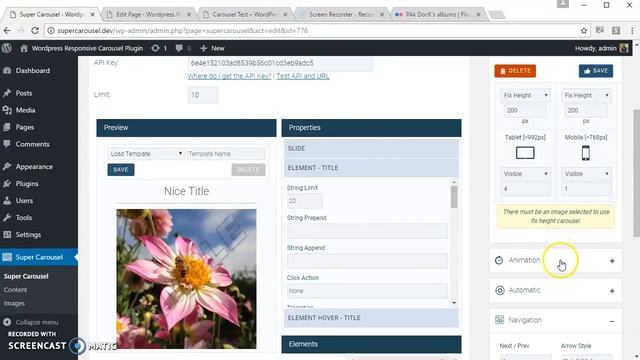Click the browser back arrow
The width and height of the screenshot is (640, 360).
click(7, 31)
